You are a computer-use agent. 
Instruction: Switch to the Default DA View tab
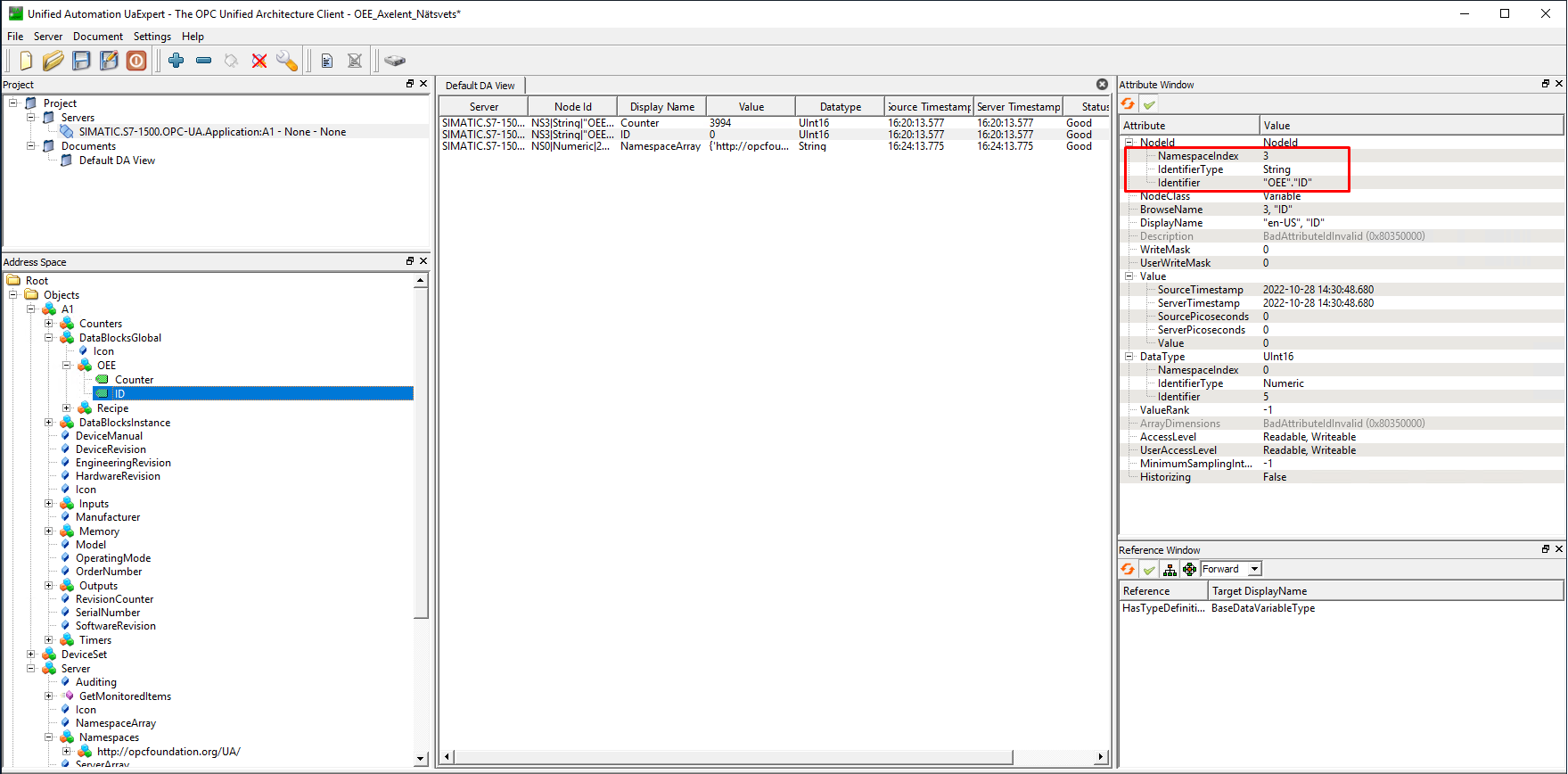pos(480,86)
